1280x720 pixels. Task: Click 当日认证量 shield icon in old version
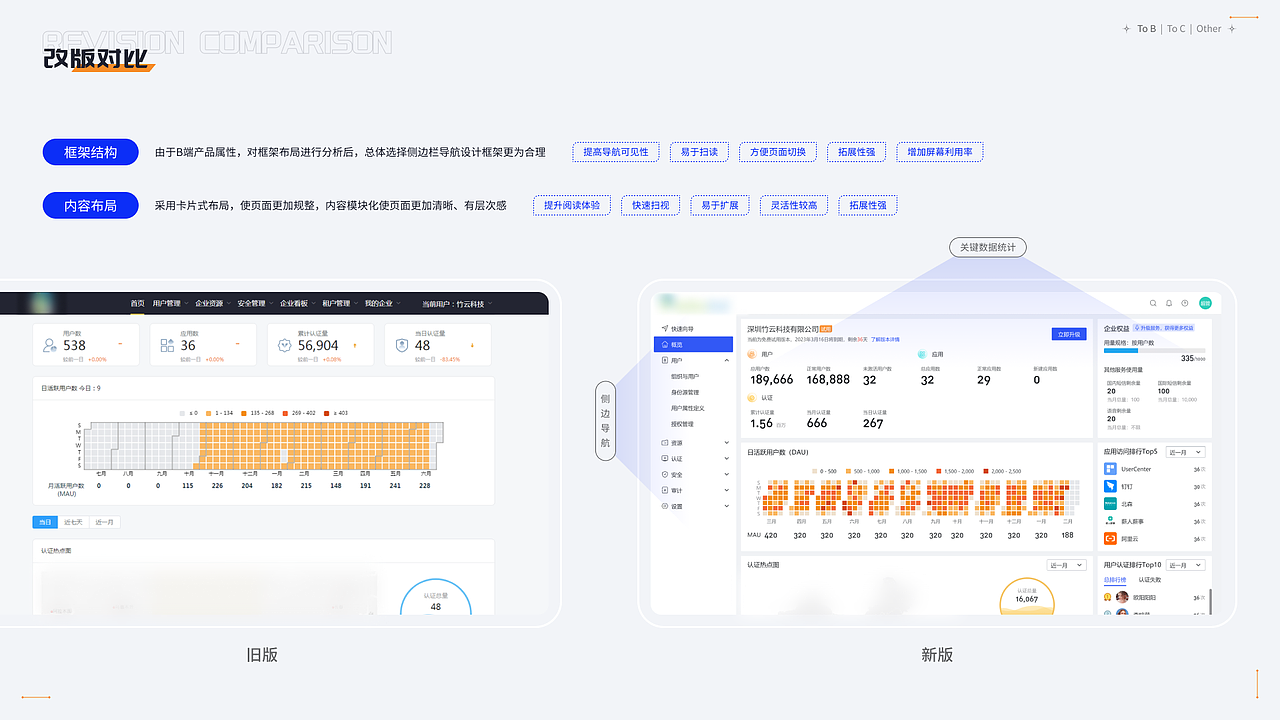point(401,345)
